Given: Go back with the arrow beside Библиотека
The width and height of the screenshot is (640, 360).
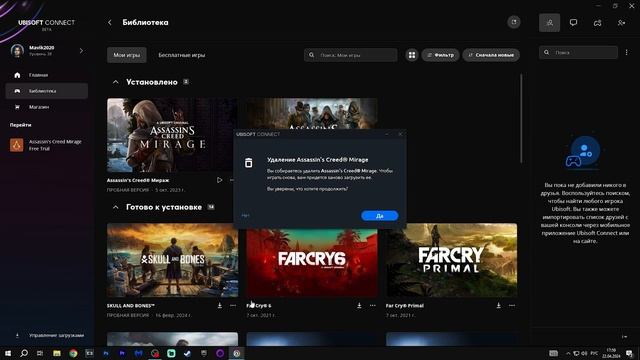Looking at the screenshot, I should [109, 22].
